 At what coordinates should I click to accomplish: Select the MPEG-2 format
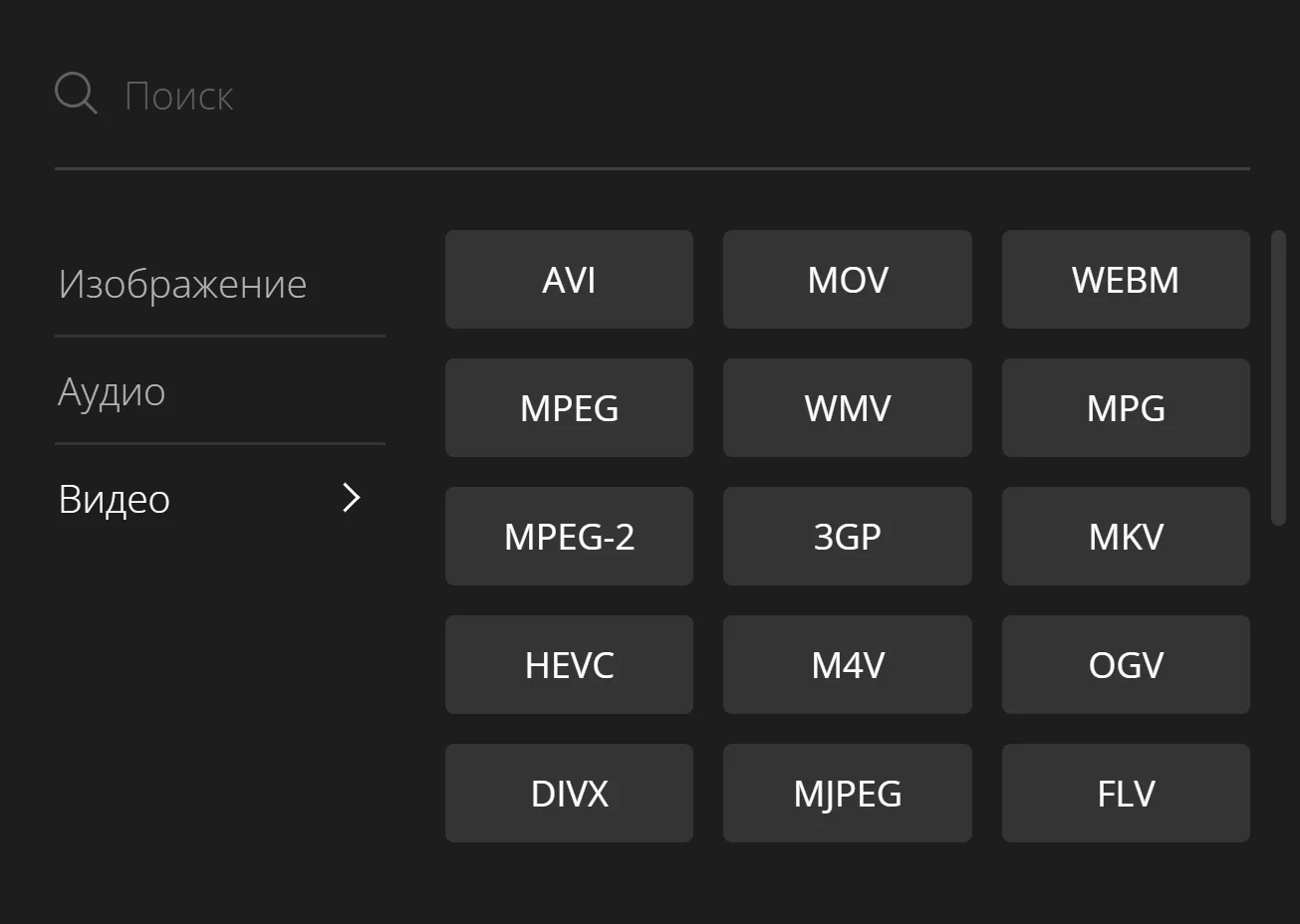pyautogui.click(x=569, y=537)
